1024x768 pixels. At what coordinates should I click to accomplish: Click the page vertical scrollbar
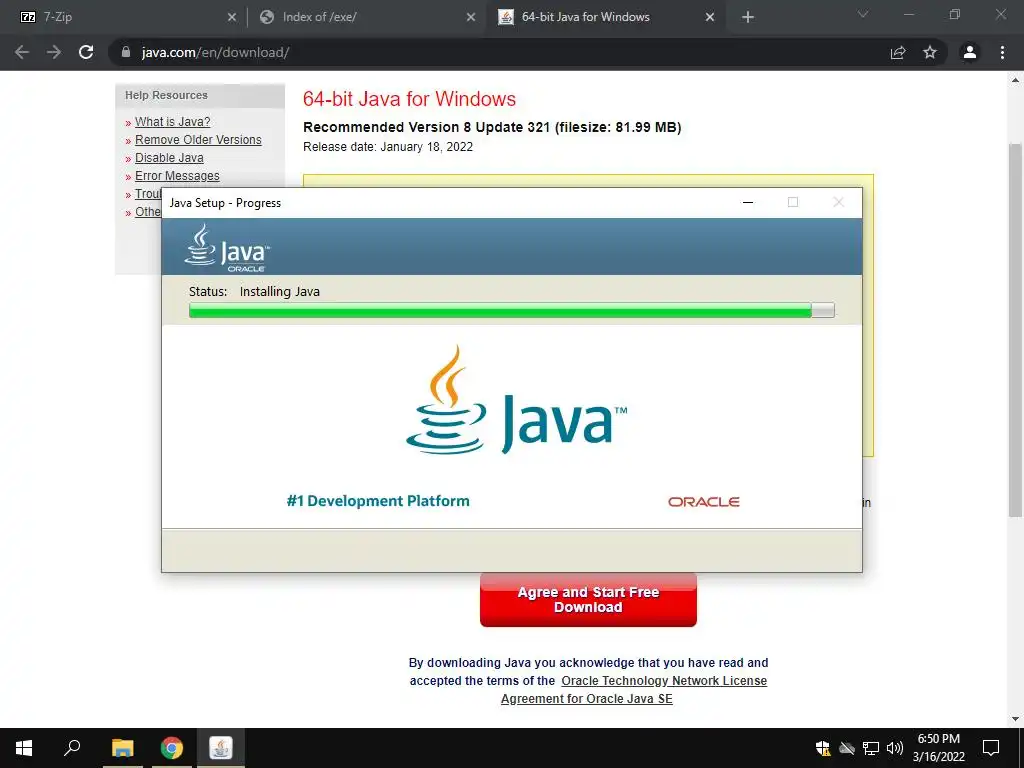point(1015,329)
